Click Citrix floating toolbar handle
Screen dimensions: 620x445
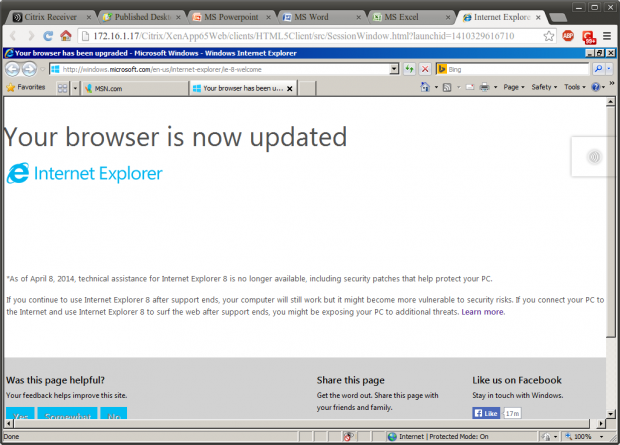point(594,157)
